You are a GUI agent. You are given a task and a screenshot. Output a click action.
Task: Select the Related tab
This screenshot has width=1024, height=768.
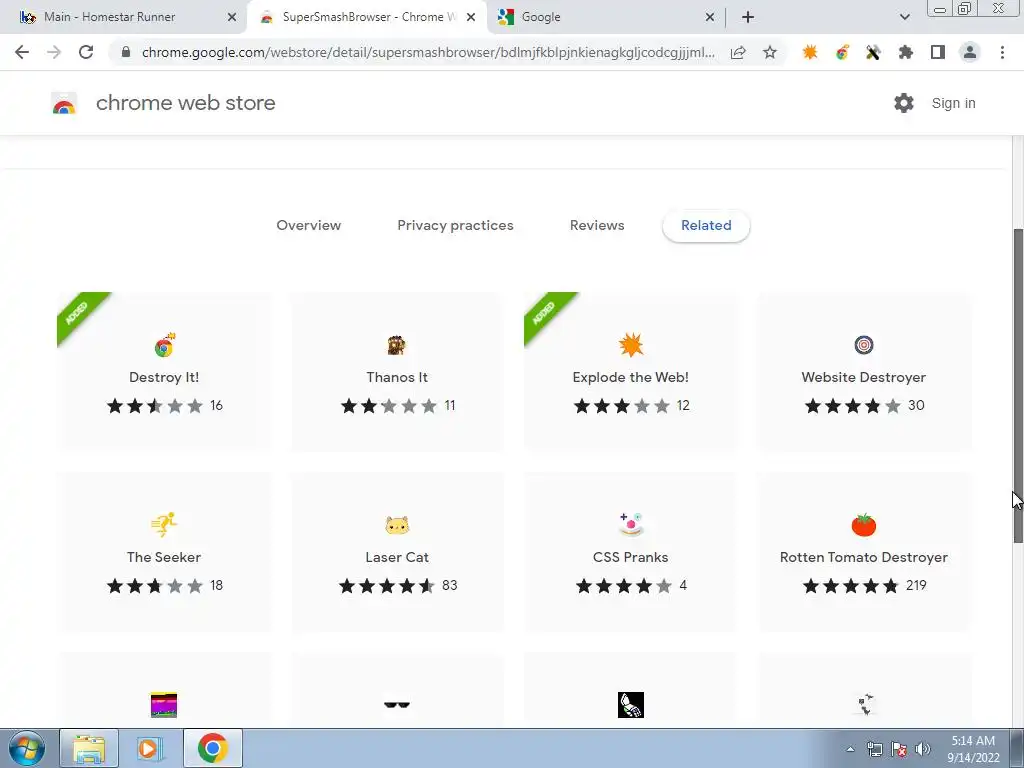[706, 225]
